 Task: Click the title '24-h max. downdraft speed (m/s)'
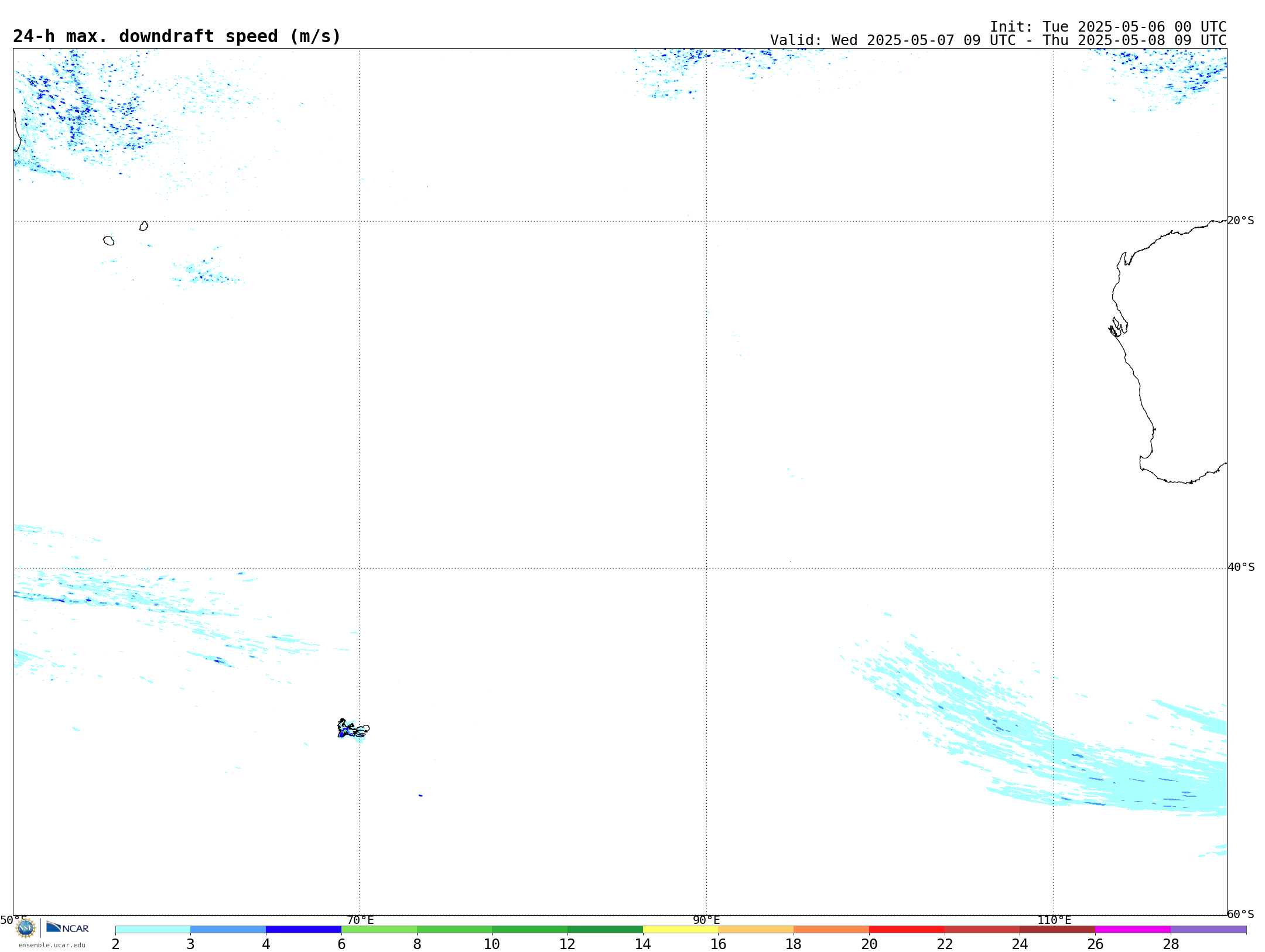point(177,36)
